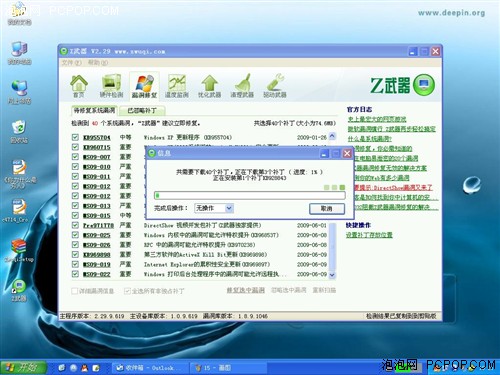Click the Z武器 logo in the header

pos(402,85)
